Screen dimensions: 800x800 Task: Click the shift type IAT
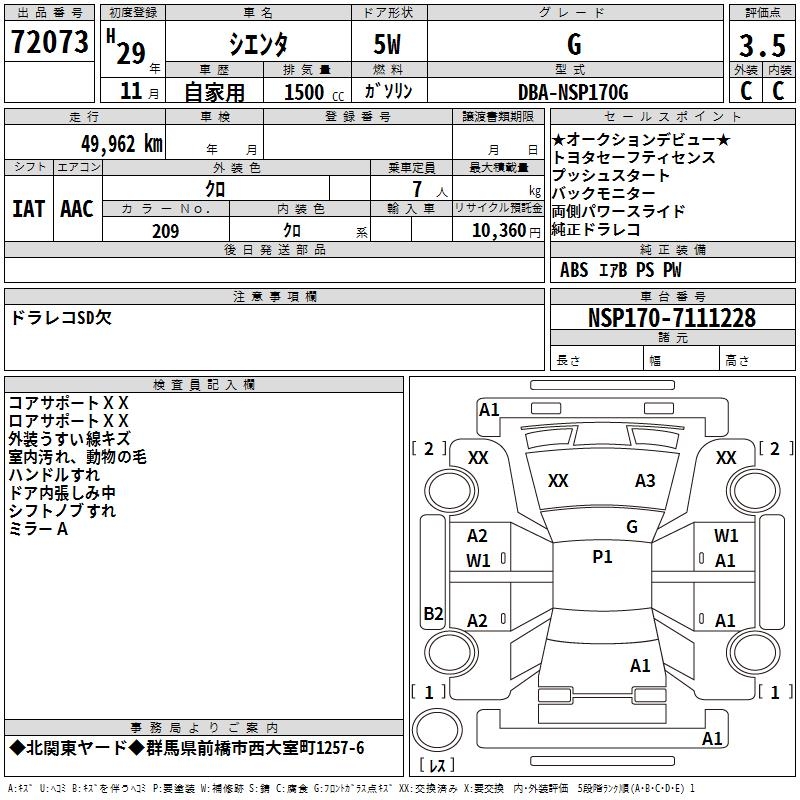28,209
